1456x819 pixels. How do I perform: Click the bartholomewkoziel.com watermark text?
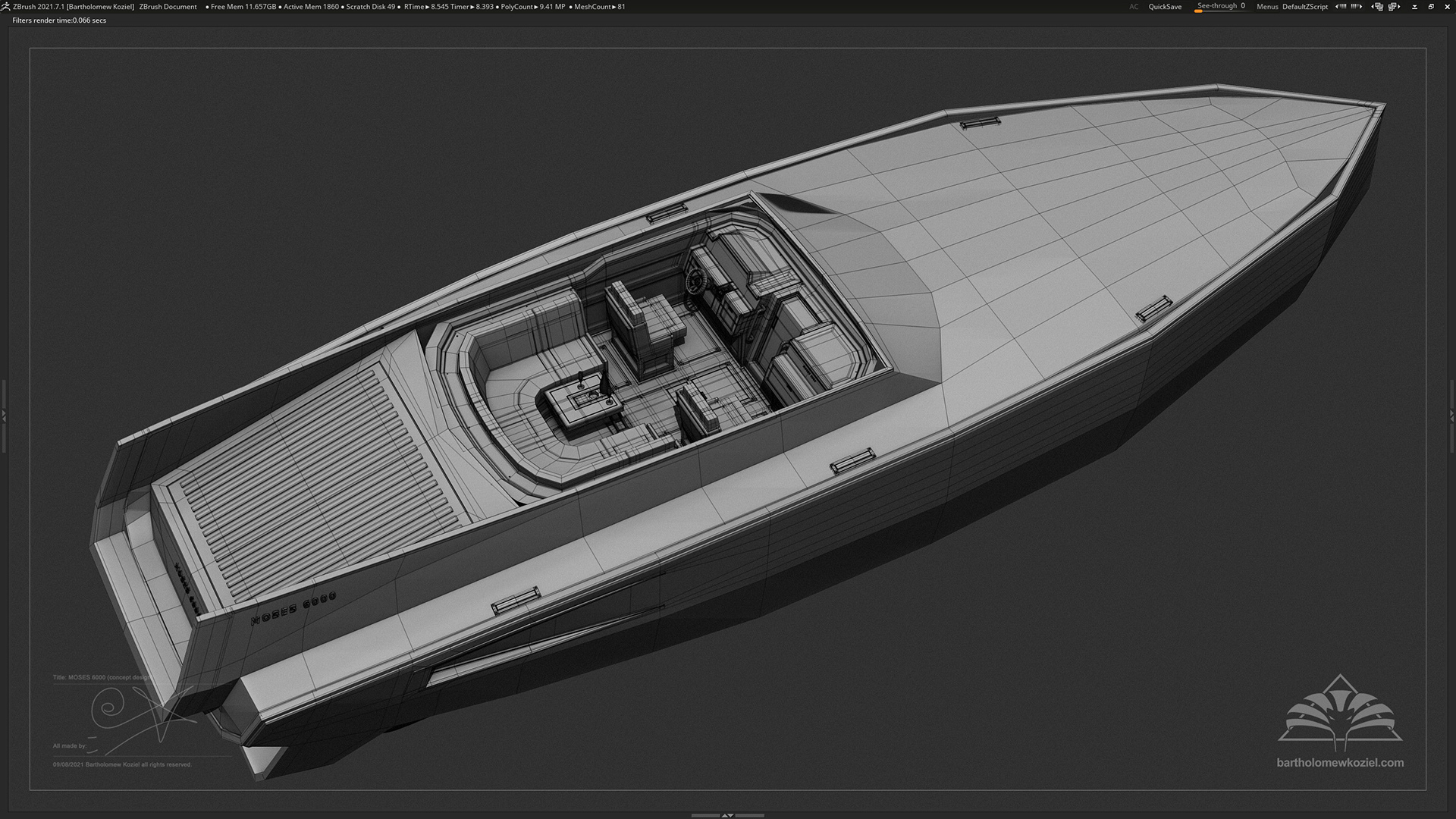tap(1340, 763)
